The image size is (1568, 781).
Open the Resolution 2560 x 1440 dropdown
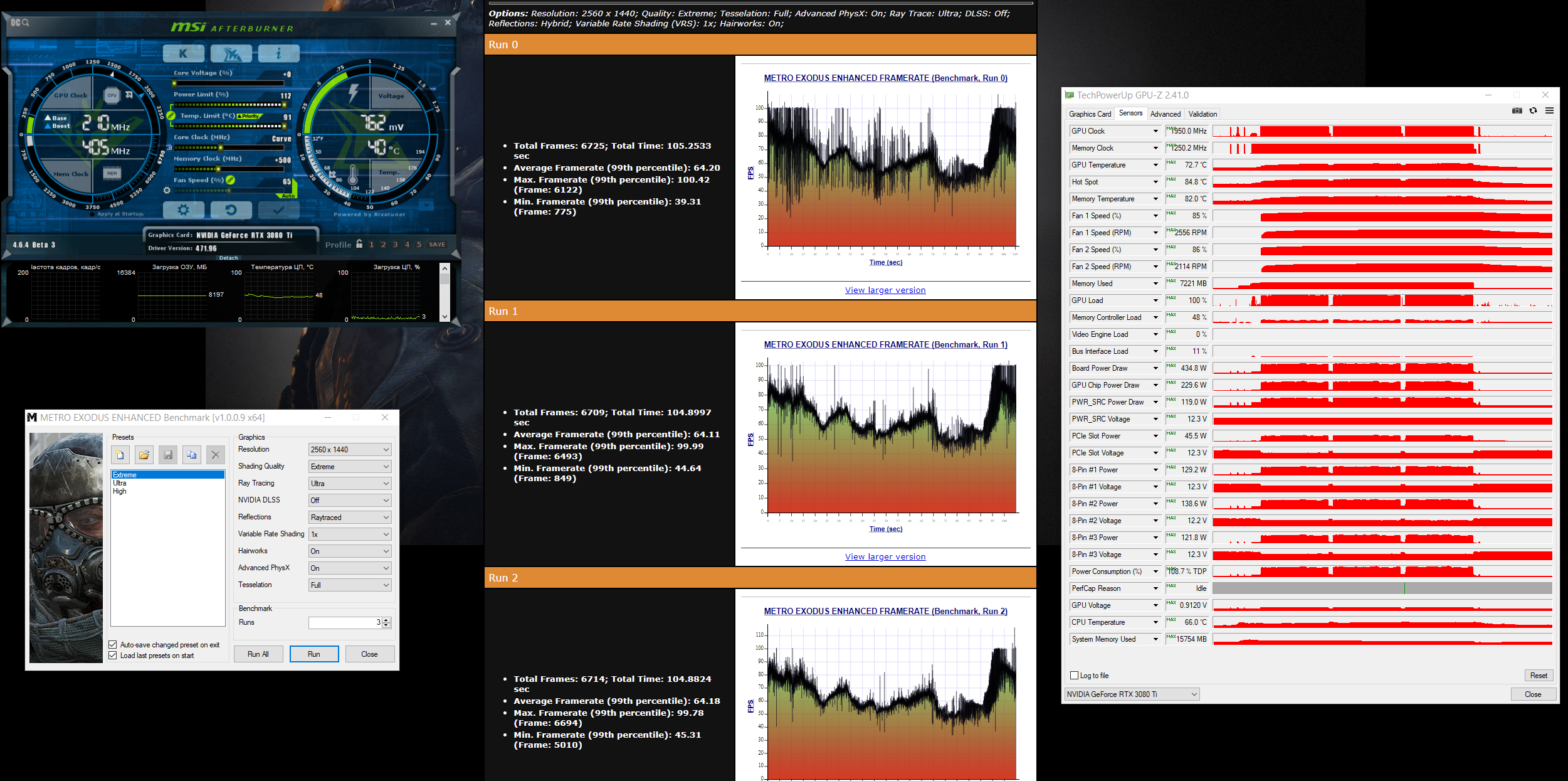pos(350,450)
